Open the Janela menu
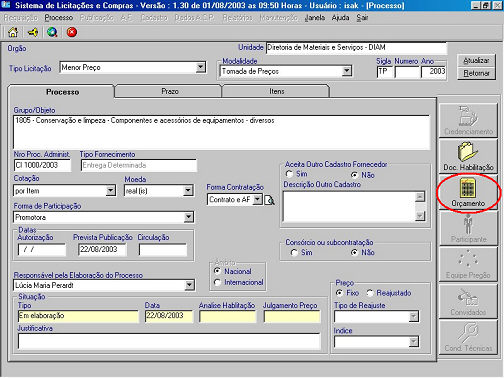Image resolution: width=504 pixels, height=378 pixels. point(315,17)
